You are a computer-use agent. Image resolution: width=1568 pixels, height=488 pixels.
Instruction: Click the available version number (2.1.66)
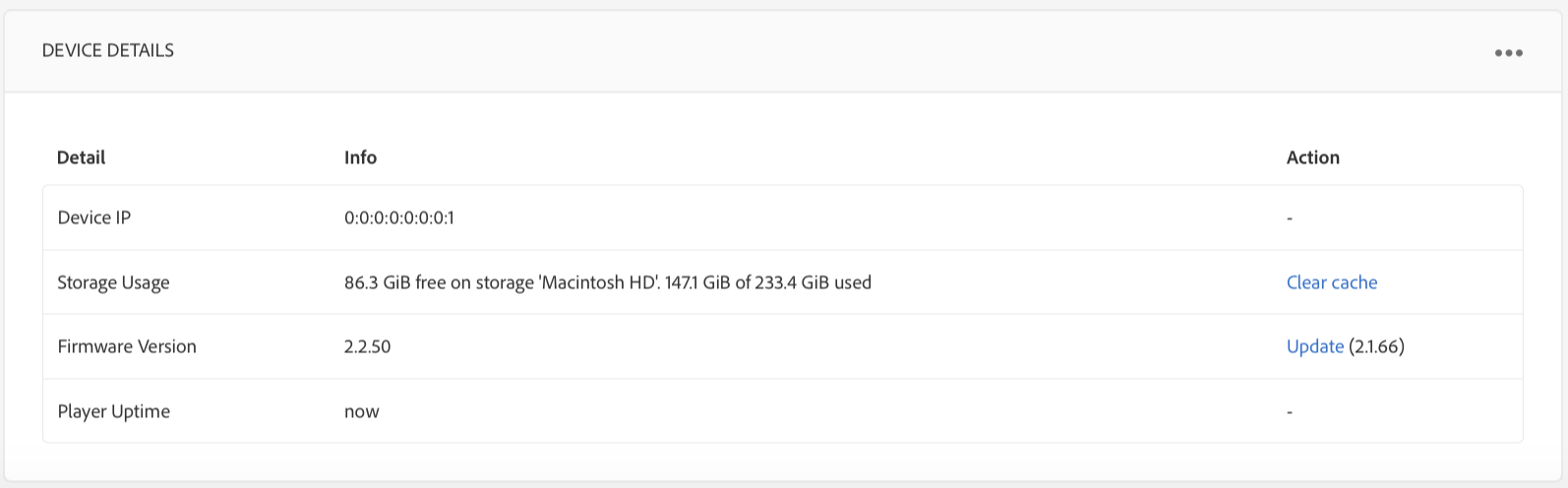[x=1376, y=346]
